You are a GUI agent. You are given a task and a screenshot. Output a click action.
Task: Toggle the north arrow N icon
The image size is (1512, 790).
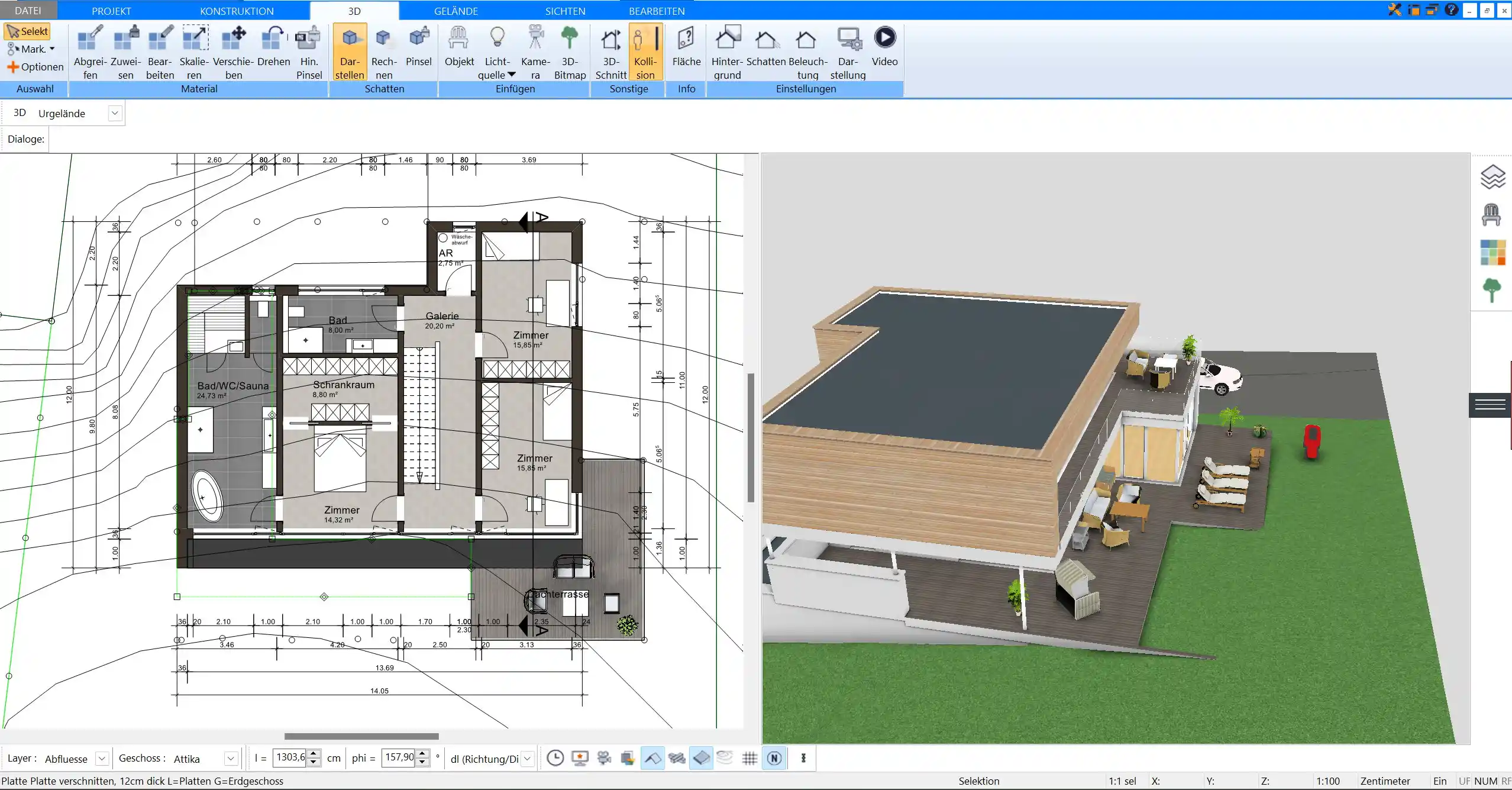(774, 758)
